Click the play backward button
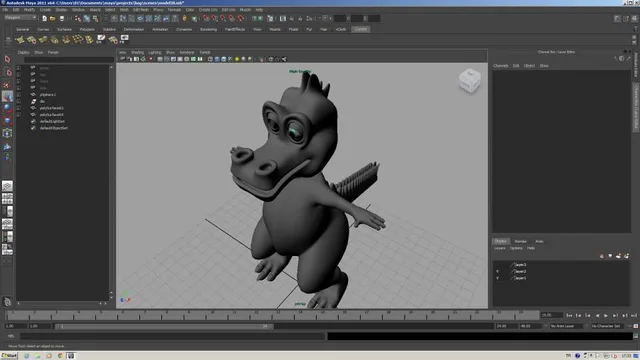 pos(597,316)
